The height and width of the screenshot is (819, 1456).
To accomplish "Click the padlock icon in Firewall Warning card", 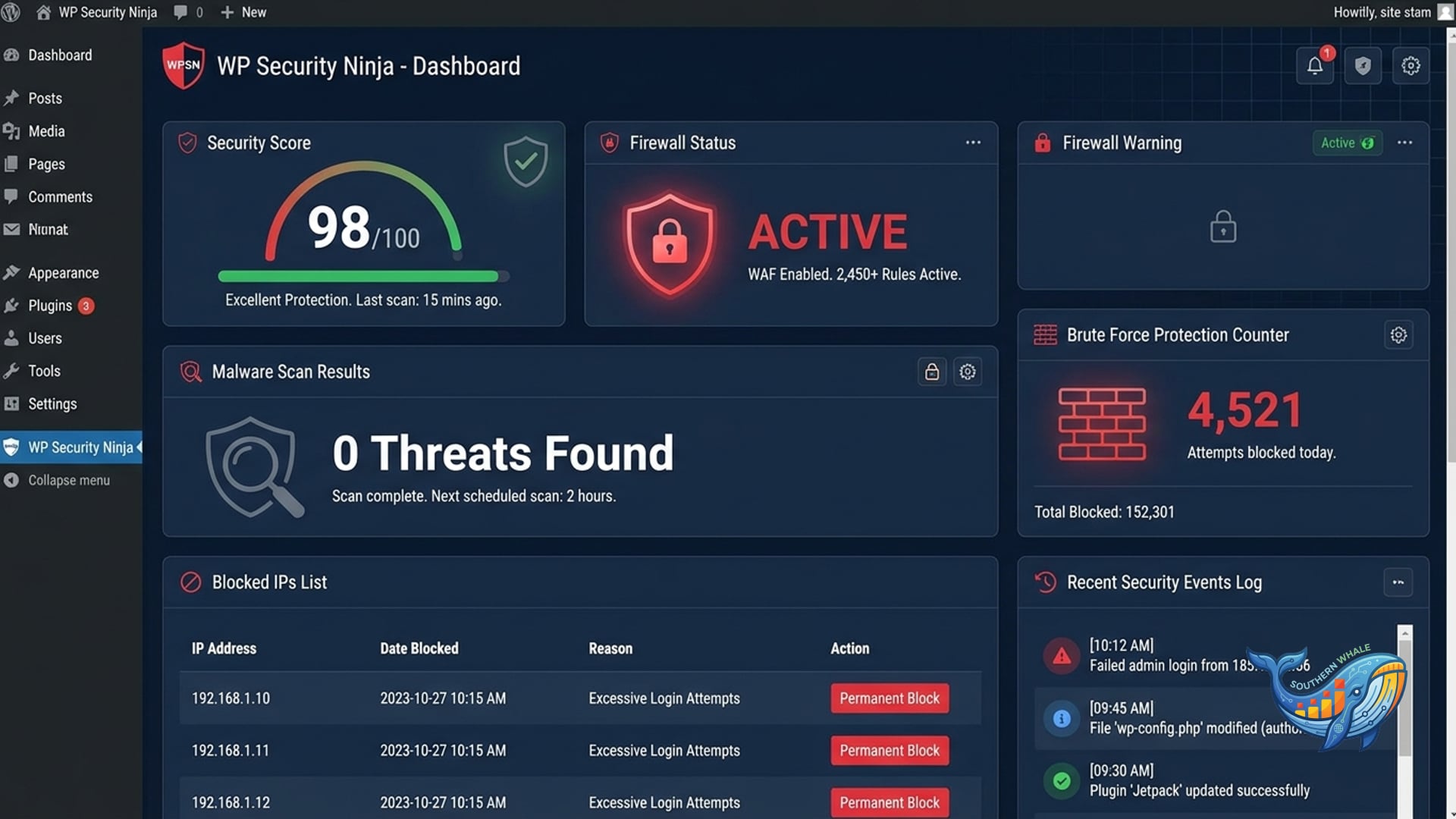I will 1222,227.
